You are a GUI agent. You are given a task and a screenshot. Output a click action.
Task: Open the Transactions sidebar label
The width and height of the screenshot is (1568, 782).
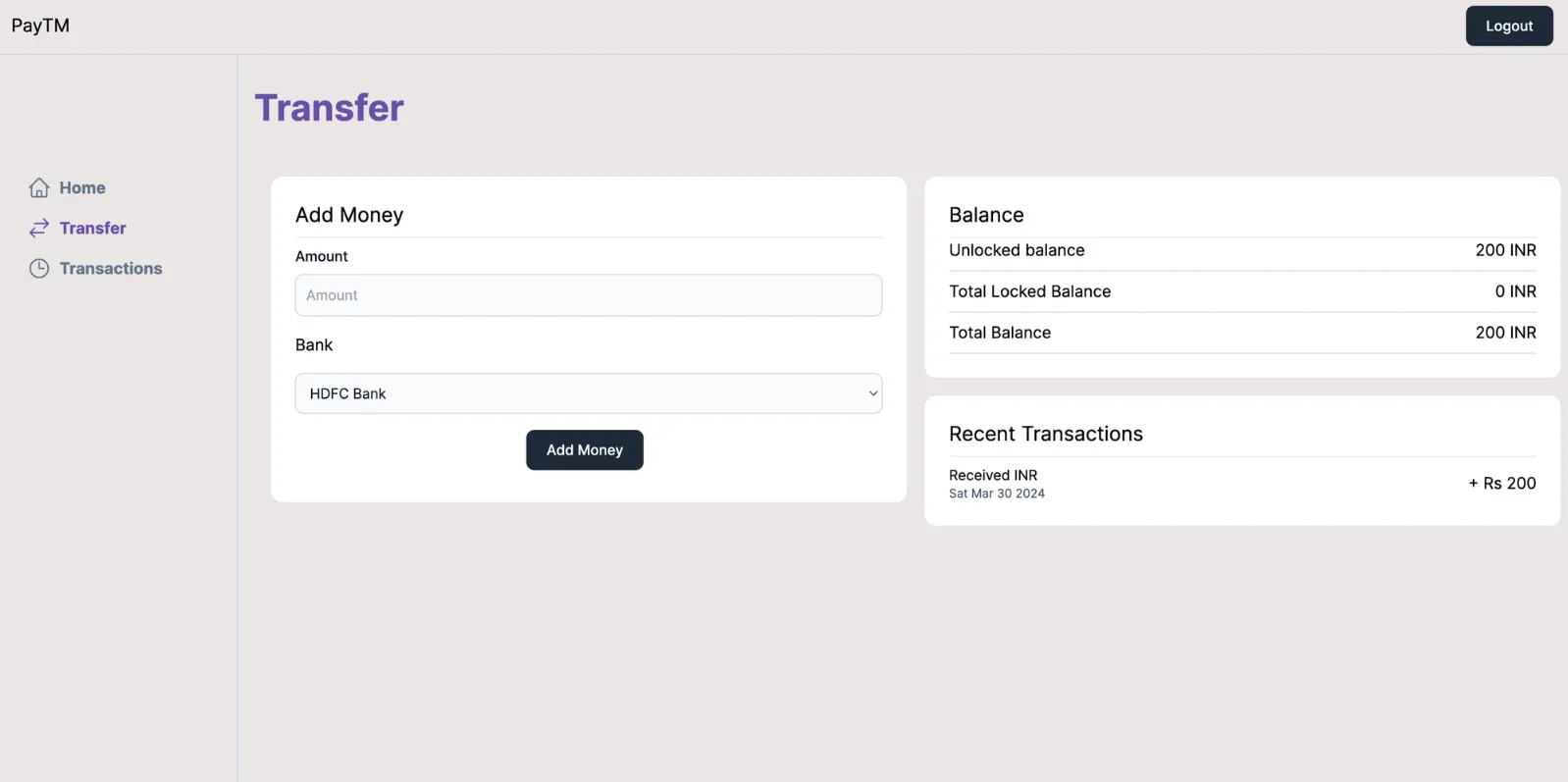coord(111,269)
